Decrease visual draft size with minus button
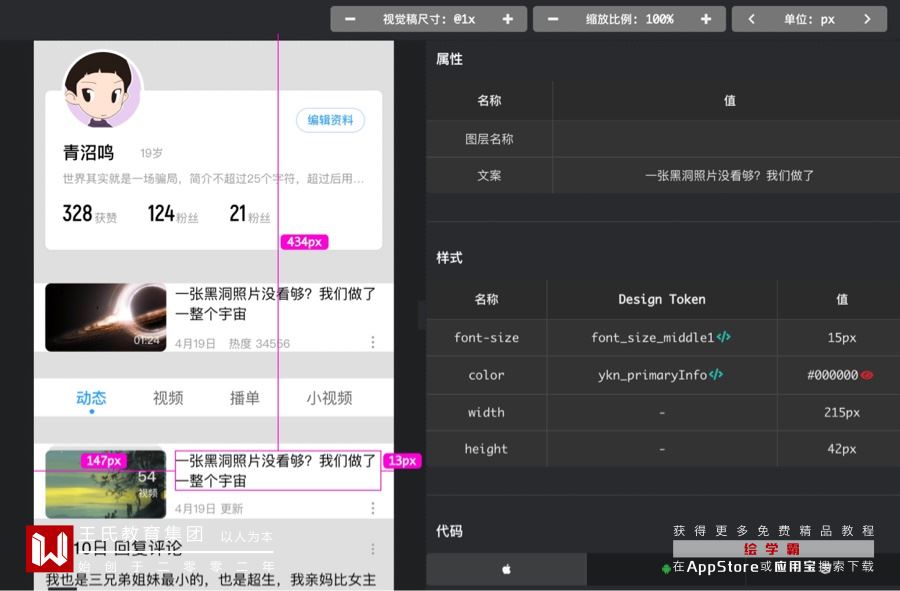The width and height of the screenshot is (900, 591). (x=350, y=19)
